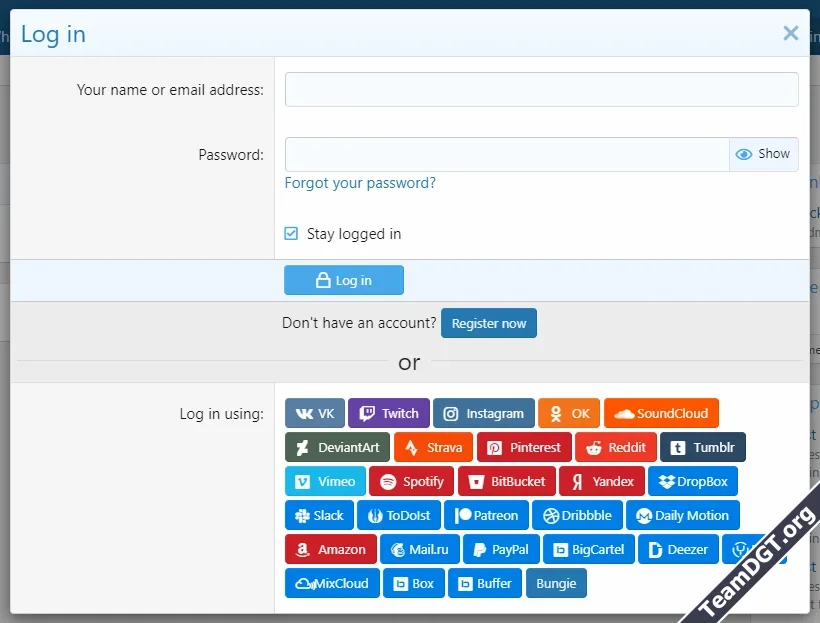Choose the SoundCloud login provider
Image resolution: width=820 pixels, height=623 pixels.
coord(661,413)
